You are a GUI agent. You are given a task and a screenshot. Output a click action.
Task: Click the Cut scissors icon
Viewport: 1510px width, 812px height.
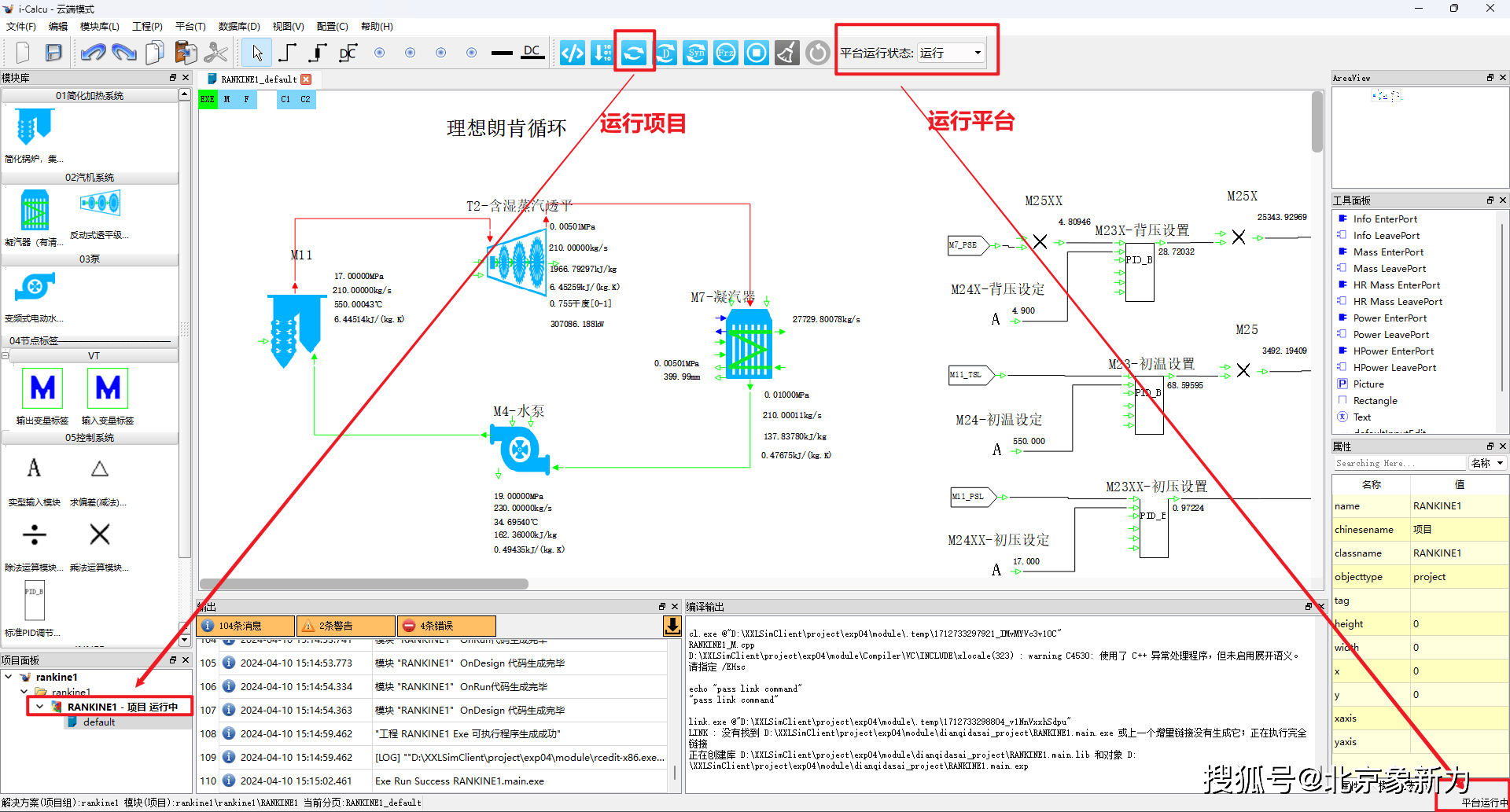pos(215,53)
